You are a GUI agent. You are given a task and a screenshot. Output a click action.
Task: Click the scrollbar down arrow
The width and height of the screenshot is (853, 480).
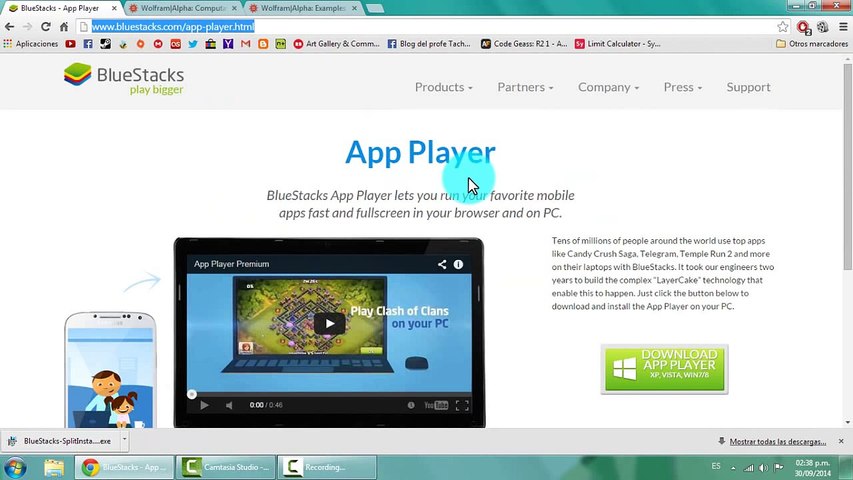tap(848, 422)
